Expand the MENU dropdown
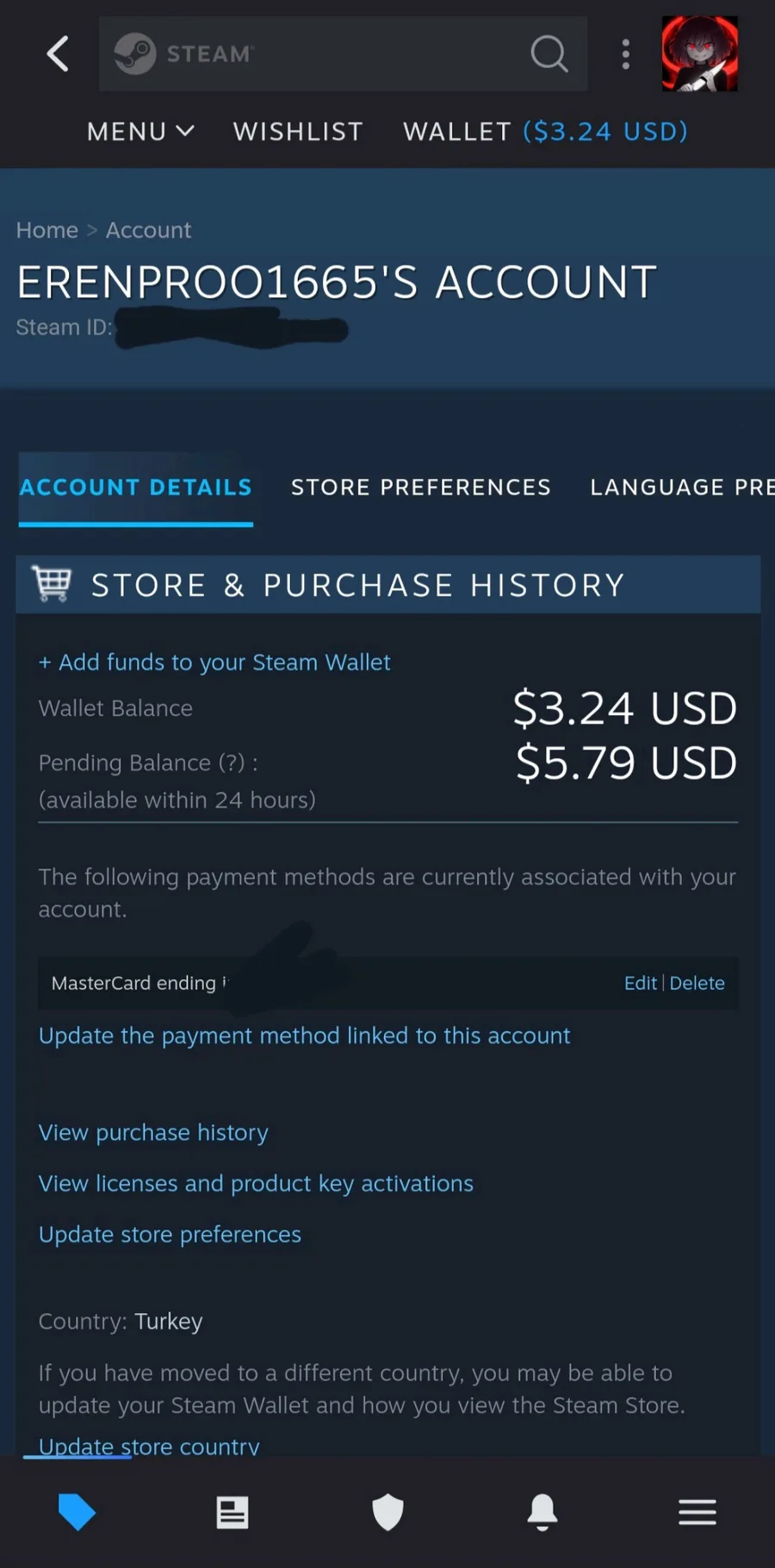 point(140,131)
